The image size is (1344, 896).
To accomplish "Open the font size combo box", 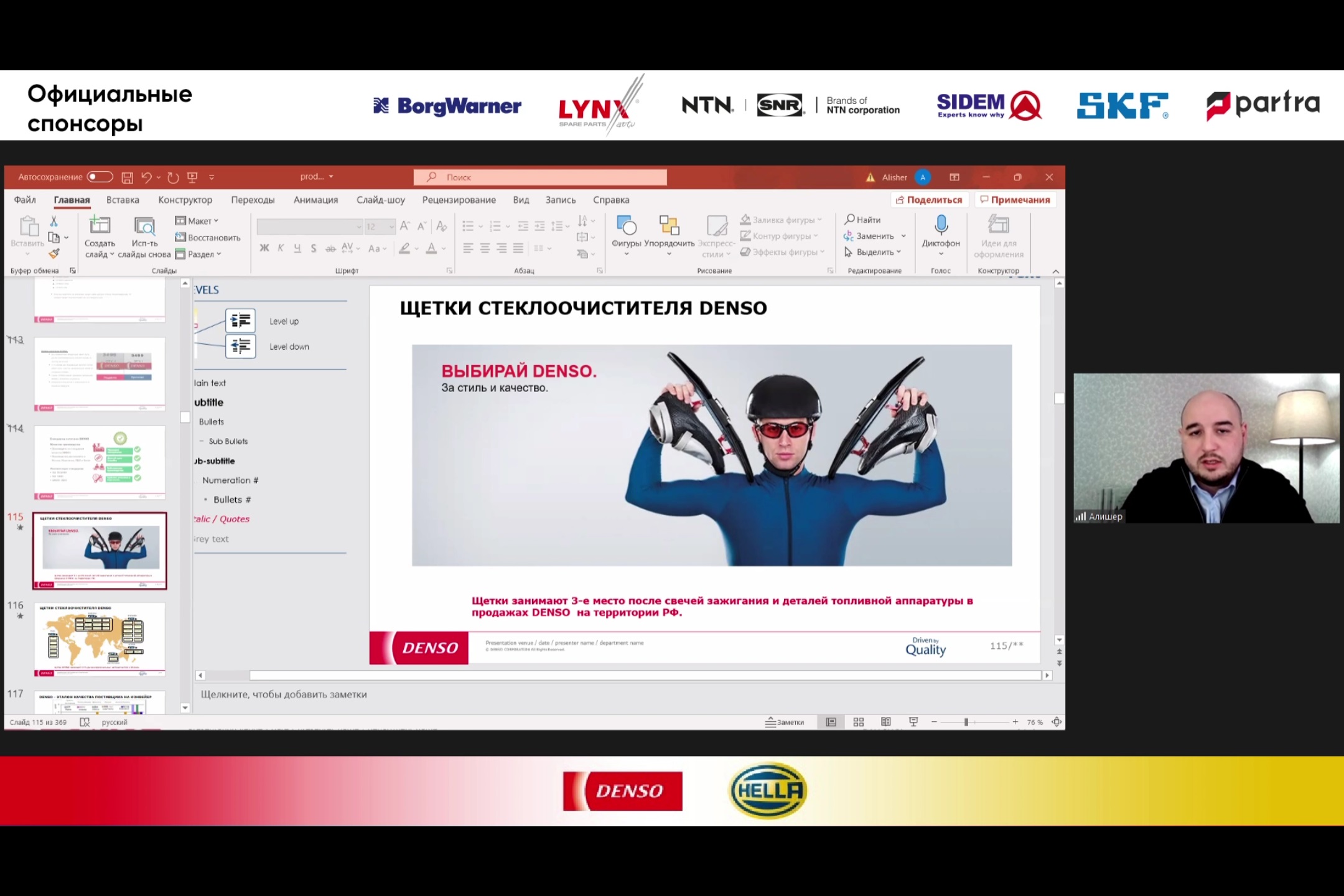I will (380, 226).
